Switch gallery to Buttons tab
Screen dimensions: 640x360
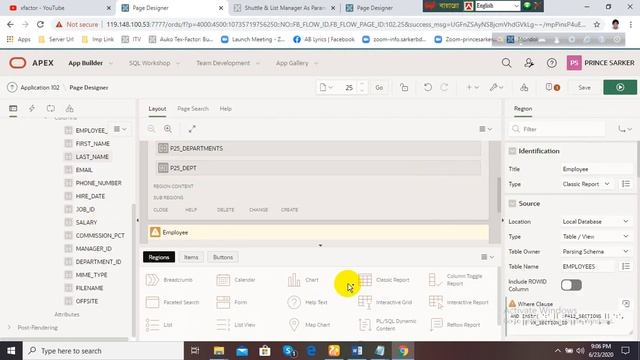tap(223, 257)
